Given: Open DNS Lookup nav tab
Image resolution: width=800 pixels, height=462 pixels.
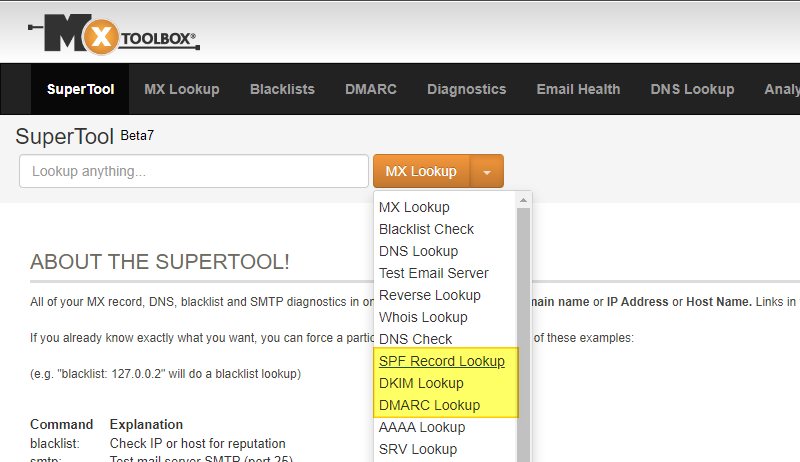Looking at the screenshot, I should click(x=692, y=89).
